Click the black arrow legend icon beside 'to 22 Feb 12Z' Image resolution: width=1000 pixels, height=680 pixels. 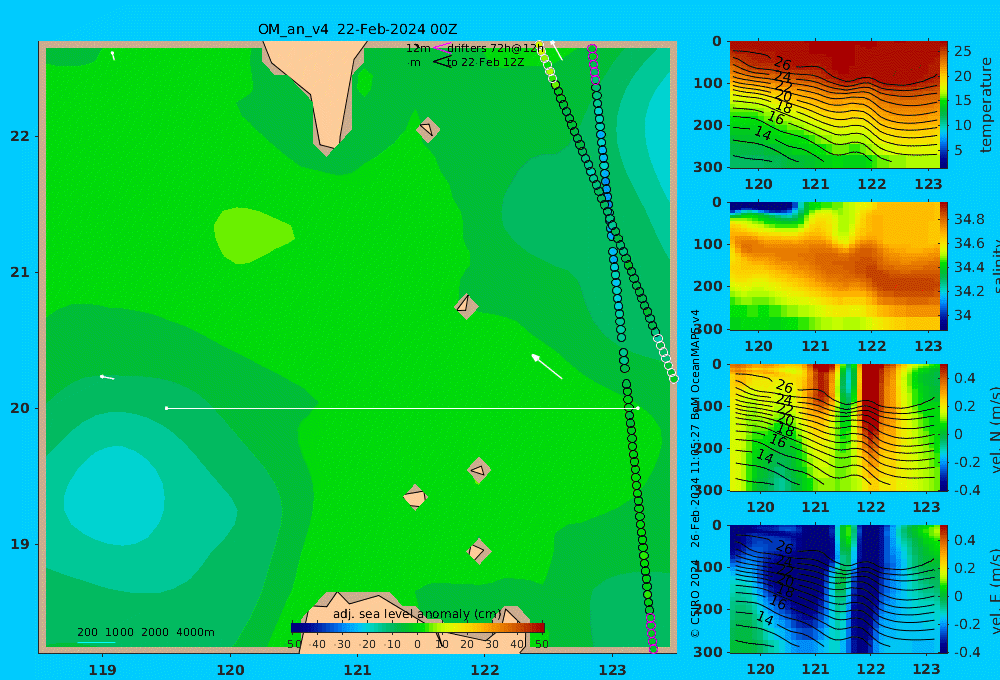441,61
